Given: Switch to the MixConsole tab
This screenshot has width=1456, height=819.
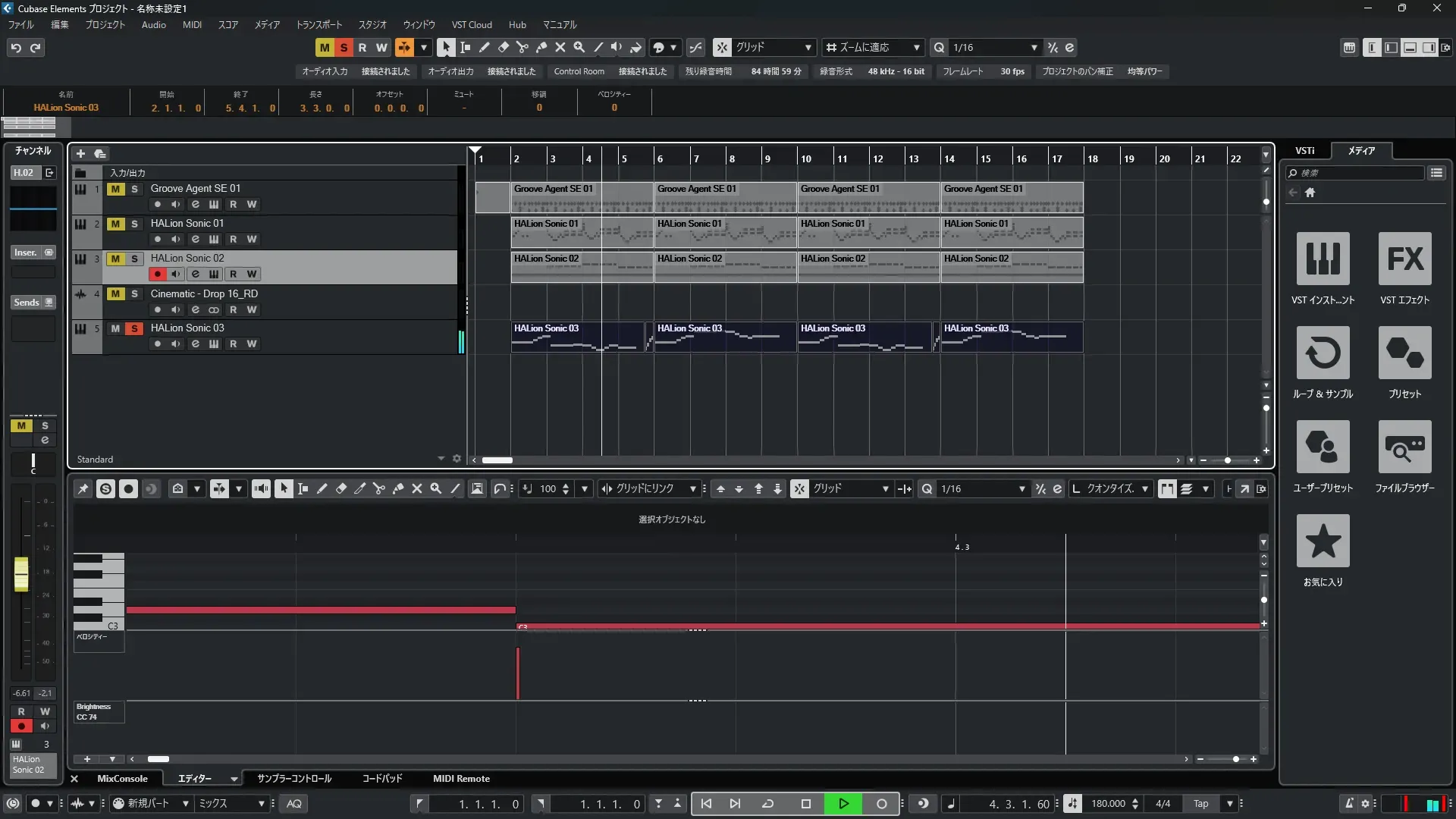Looking at the screenshot, I should 122,778.
